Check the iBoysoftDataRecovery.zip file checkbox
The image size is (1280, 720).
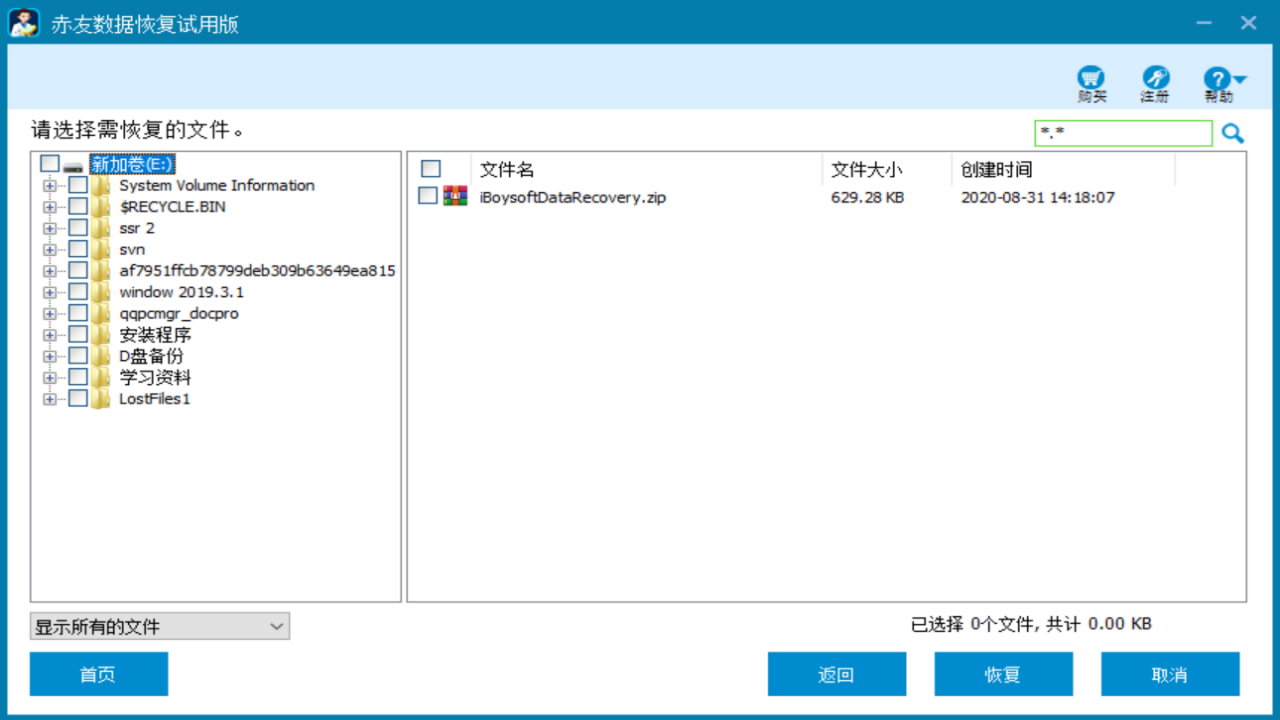(428, 196)
